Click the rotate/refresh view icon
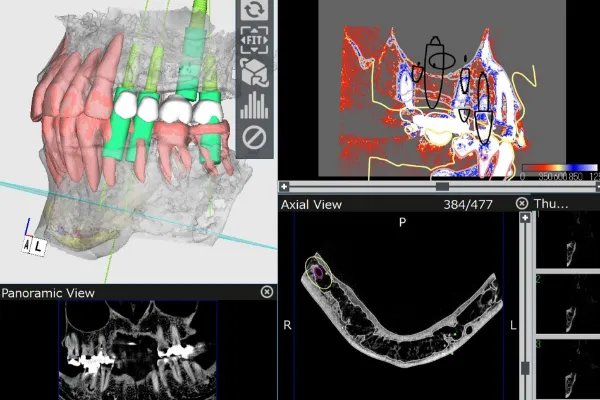This screenshot has height=400, width=600. [x=254, y=11]
